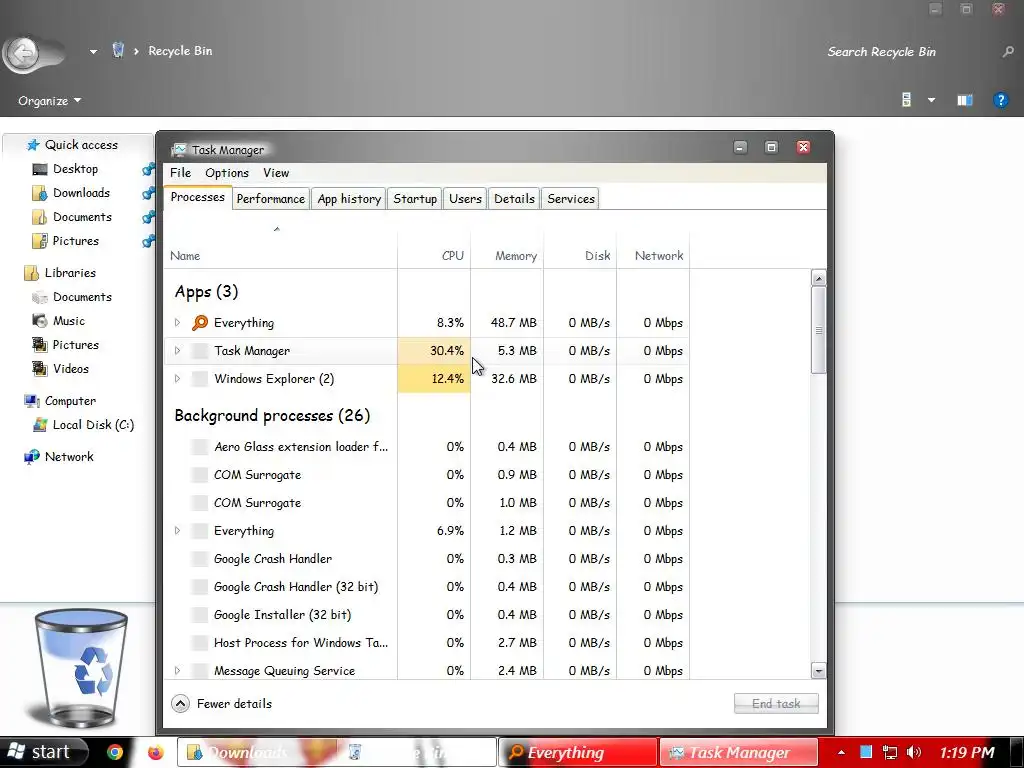
Task: Click the process list scroll down arrow
Action: 818,671
